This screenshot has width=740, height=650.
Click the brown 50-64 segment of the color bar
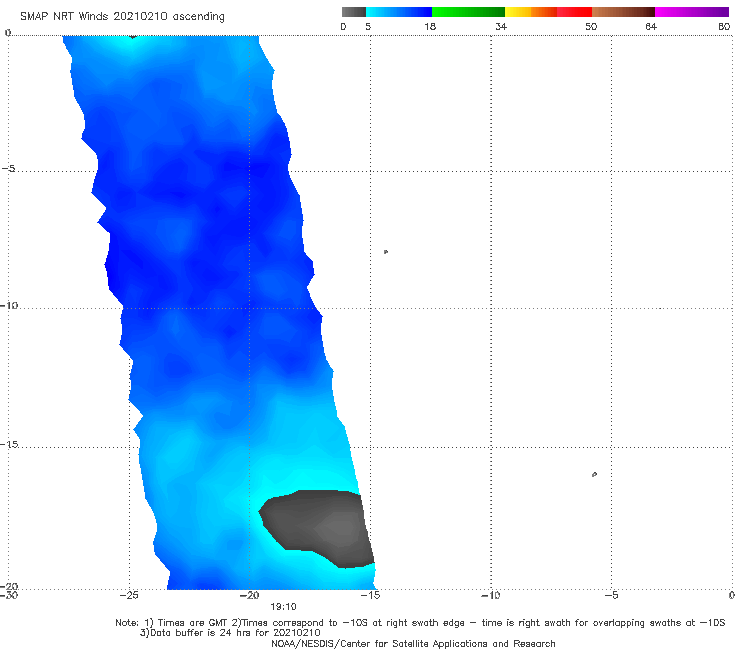coord(623,12)
